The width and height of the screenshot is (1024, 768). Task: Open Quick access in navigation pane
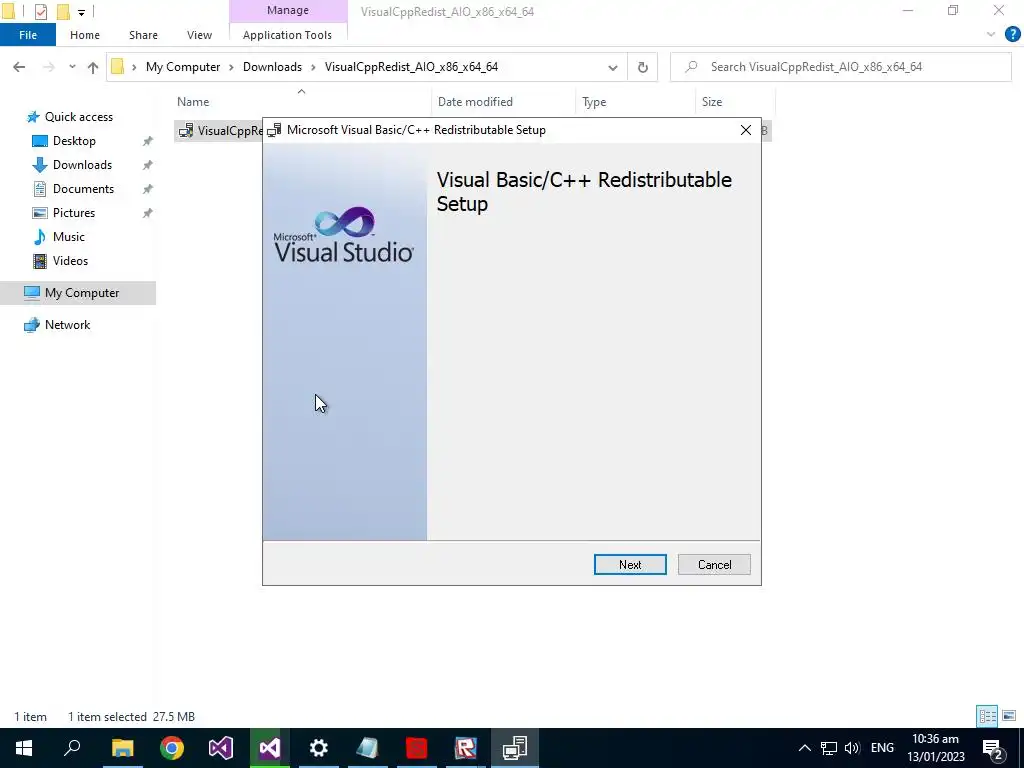pyautogui.click(x=78, y=117)
